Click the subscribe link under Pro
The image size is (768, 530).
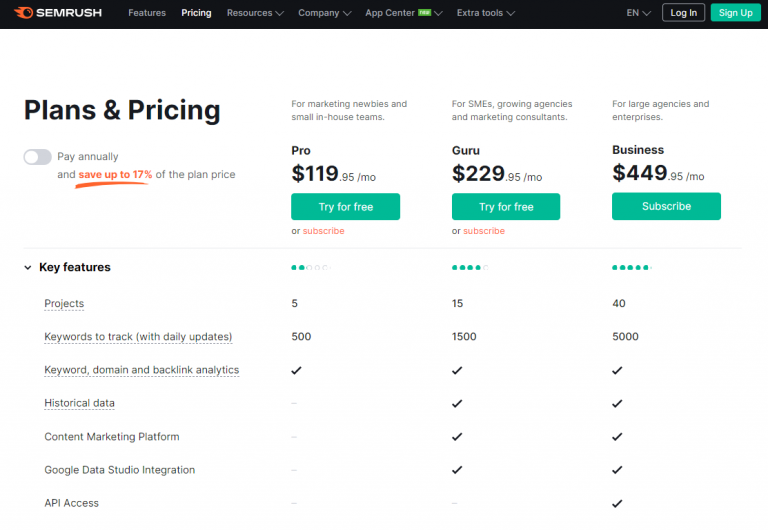click(323, 231)
